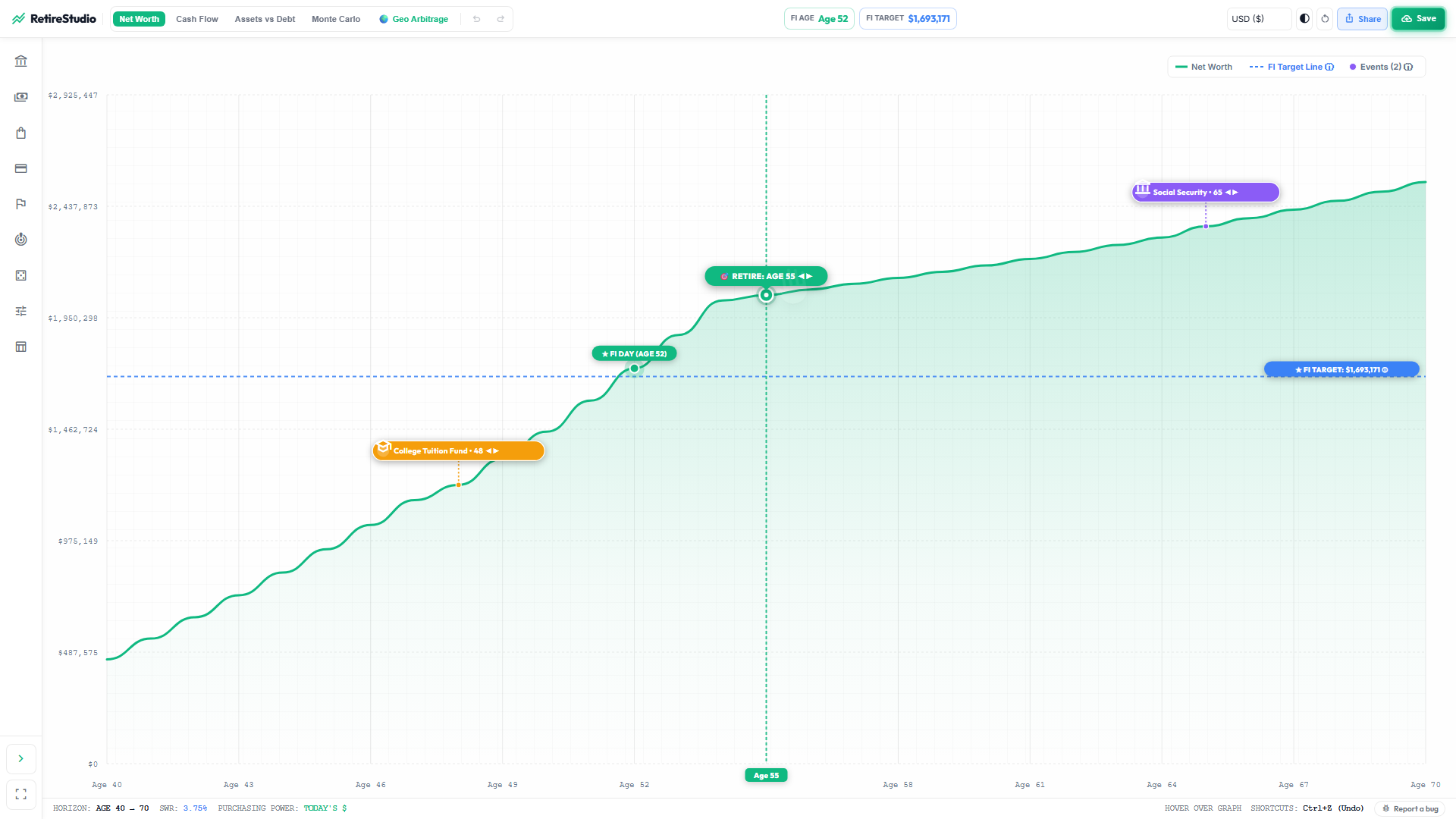Click the TODAY'S $ purchasing power value

coord(325,808)
